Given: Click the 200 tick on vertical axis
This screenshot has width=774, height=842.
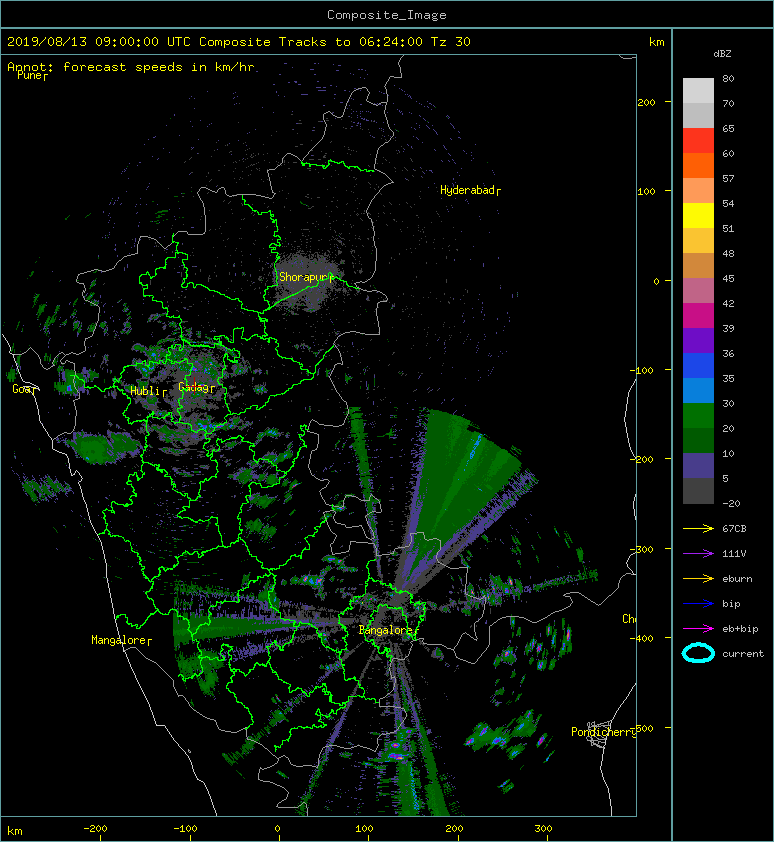Looking at the screenshot, I should 646,102.
